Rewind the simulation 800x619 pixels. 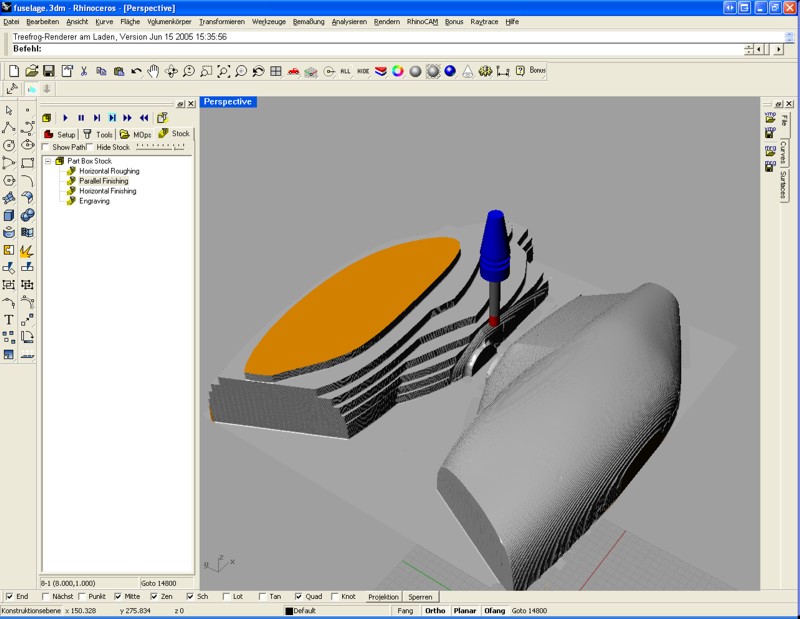point(144,118)
